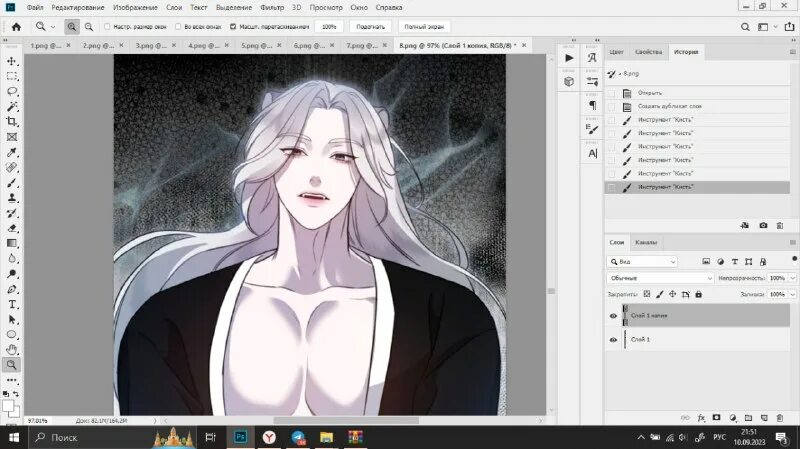Create a new layer icon
Screen dimensions: 800x449
click(x=764, y=418)
